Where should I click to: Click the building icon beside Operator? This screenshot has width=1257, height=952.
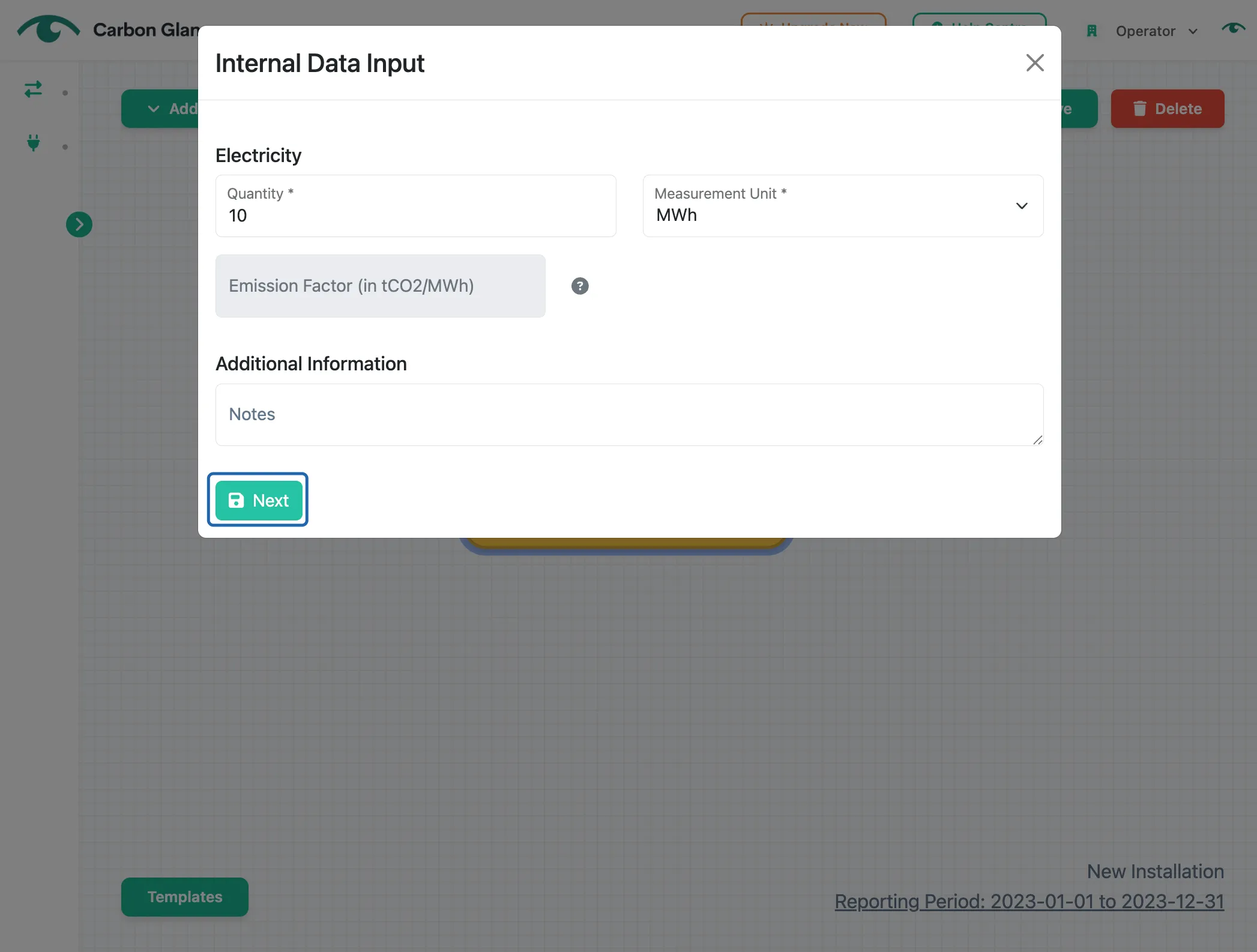[1092, 31]
